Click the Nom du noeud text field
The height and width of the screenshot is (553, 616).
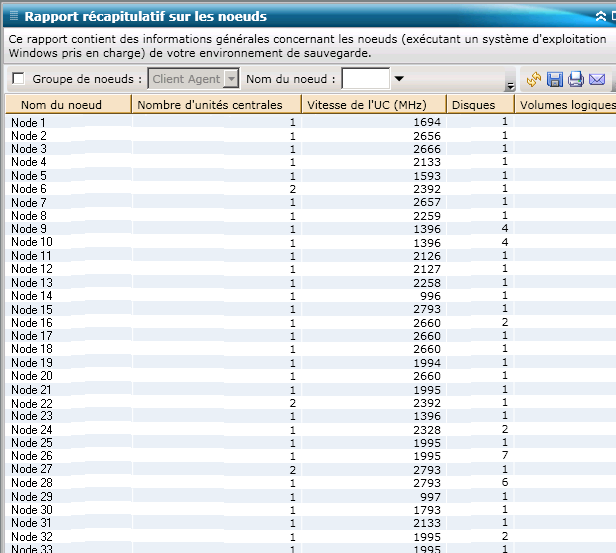point(365,79)
